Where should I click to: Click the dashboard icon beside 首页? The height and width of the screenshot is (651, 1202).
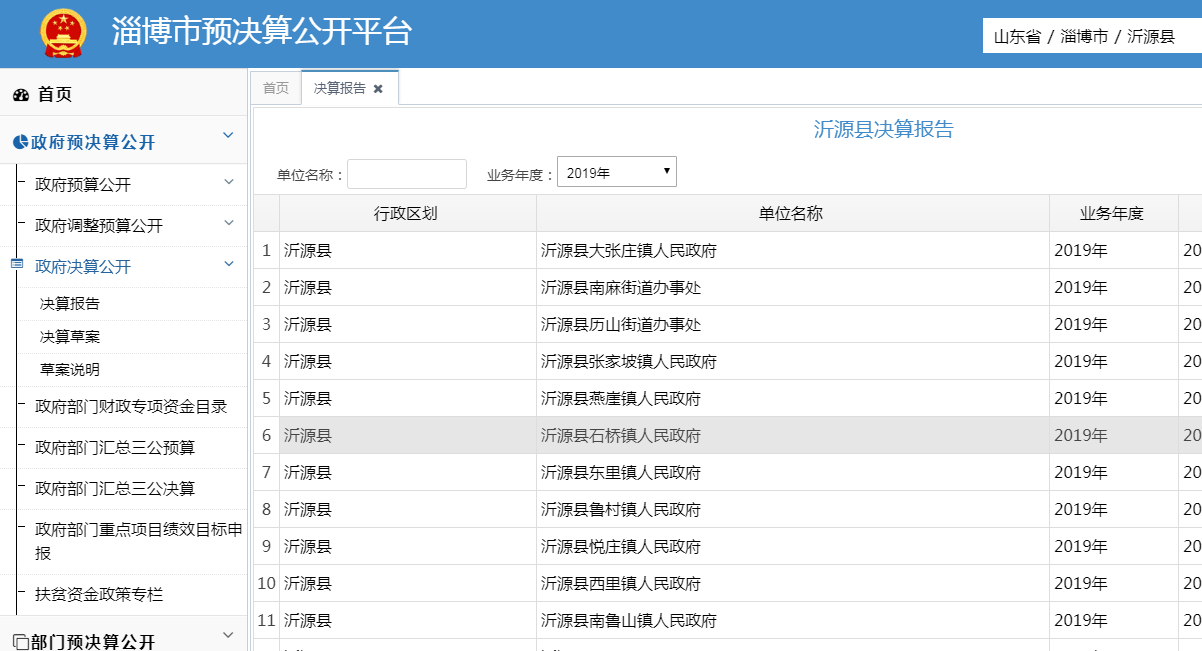(x=21, y=95)
